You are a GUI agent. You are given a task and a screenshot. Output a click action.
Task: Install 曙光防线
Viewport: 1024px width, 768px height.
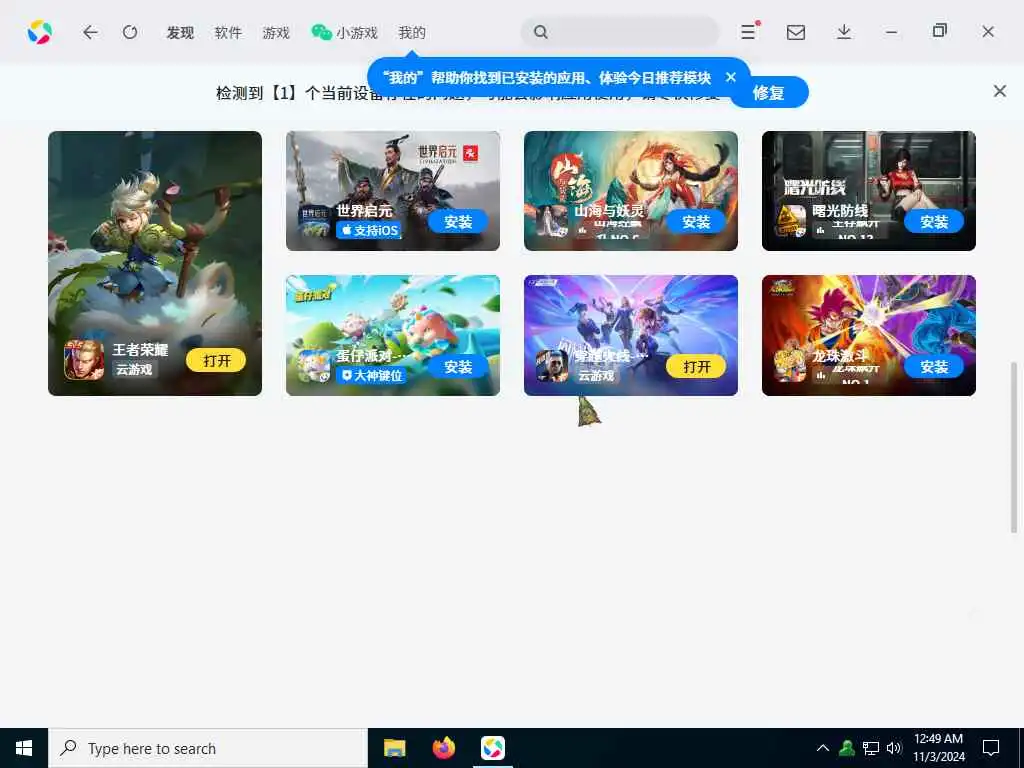click(x=934, y=222)
